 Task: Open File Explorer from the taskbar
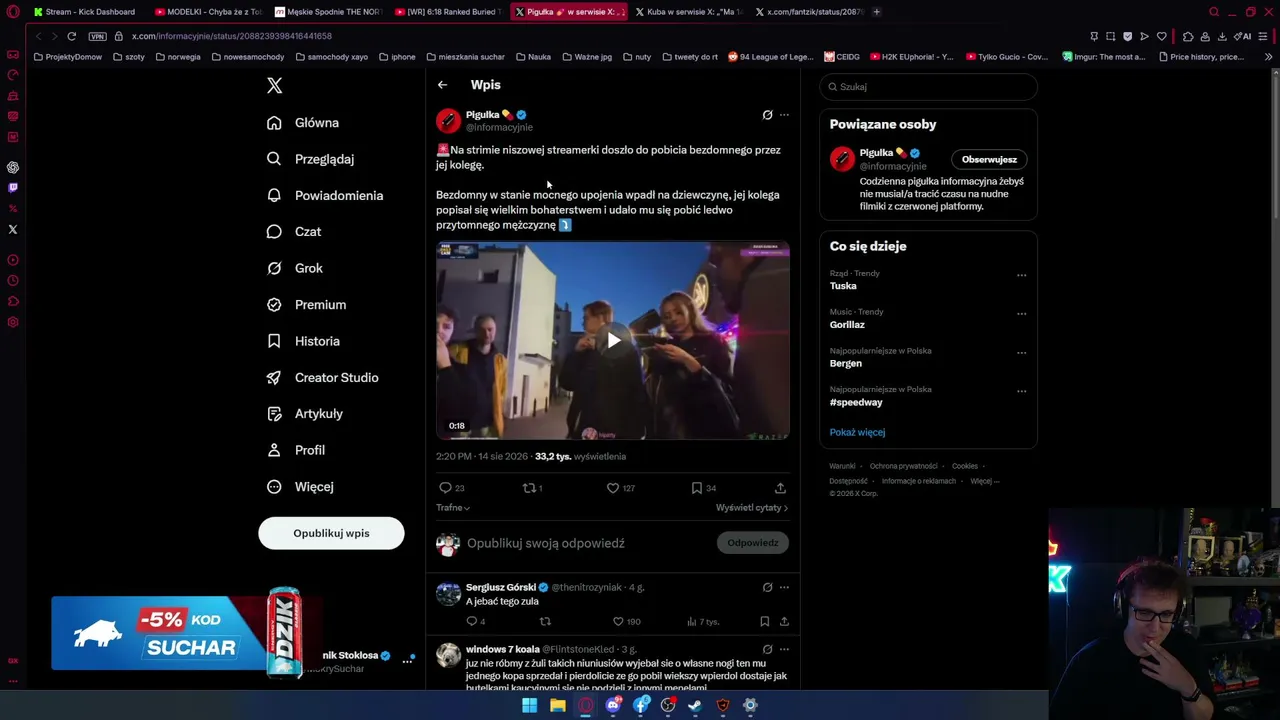(557, 705)
